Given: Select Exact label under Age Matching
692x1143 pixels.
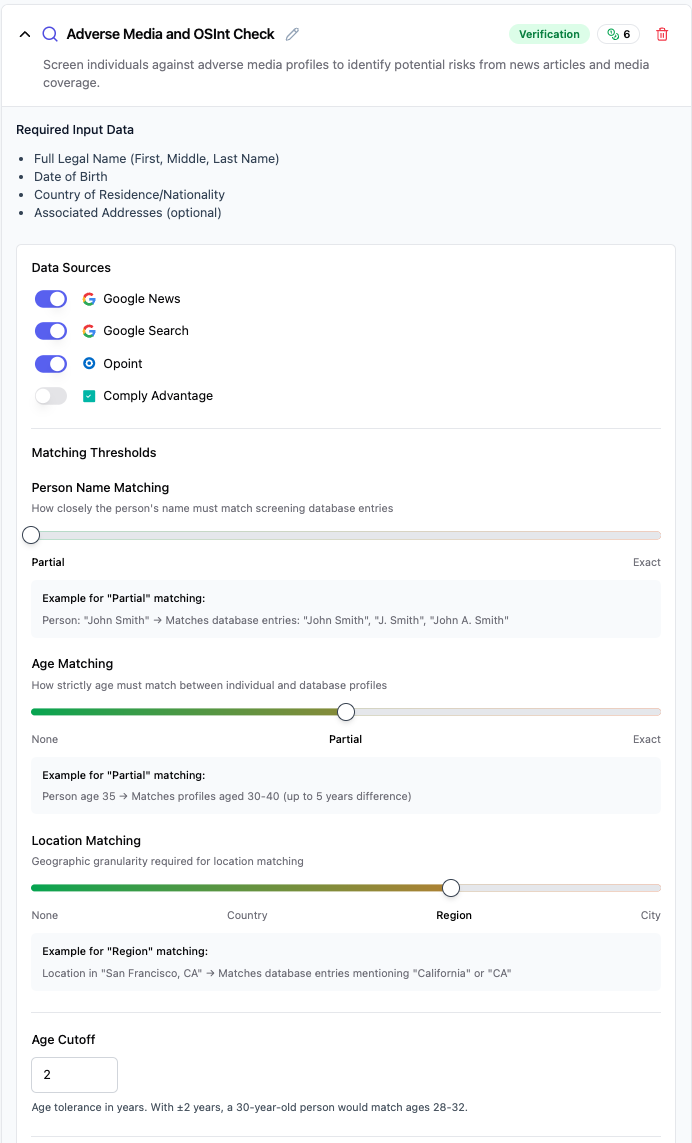Looking at the screenshot, I should point(647,739).
